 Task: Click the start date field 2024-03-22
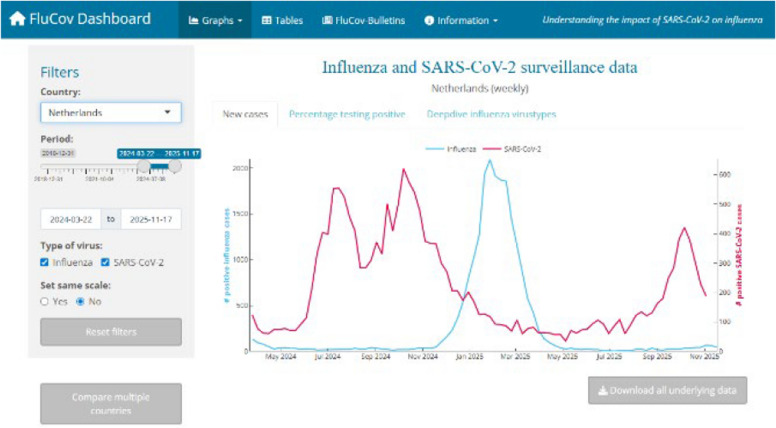pyautogui.click(x=71, y=219)
